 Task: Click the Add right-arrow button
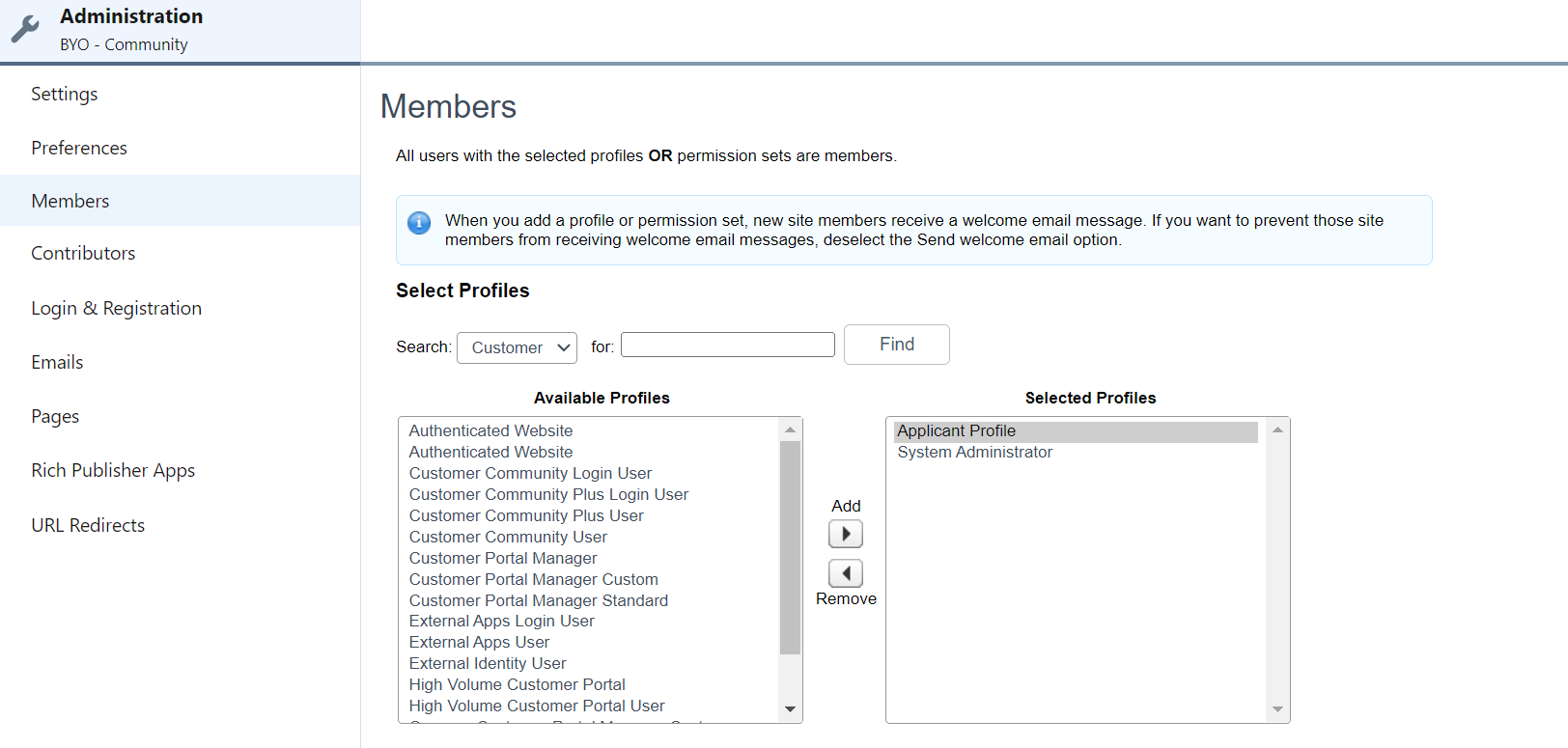[x=846, y=534]
